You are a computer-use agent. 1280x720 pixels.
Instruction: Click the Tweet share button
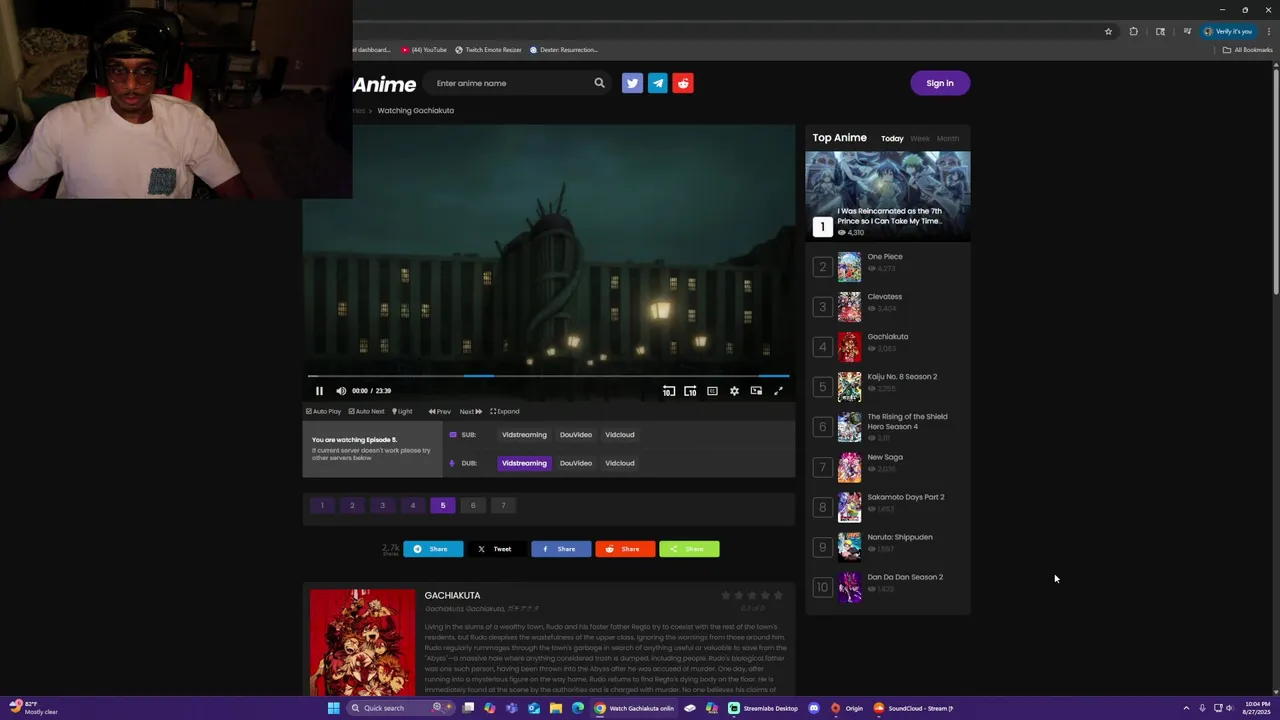[497, 549]
